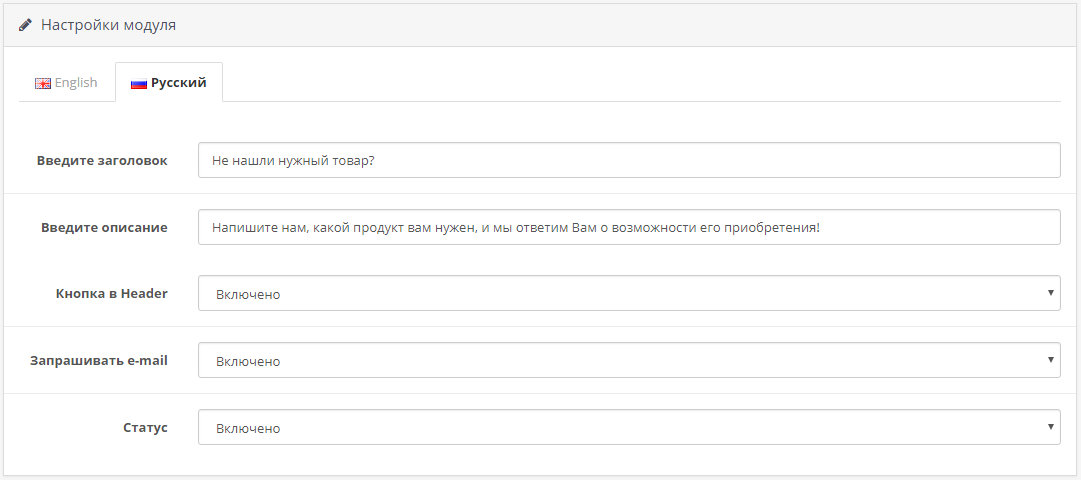
Task: Expand the Запрашивать e-mail dropdown
Action: pyautogui.click(x=629, y=360)
